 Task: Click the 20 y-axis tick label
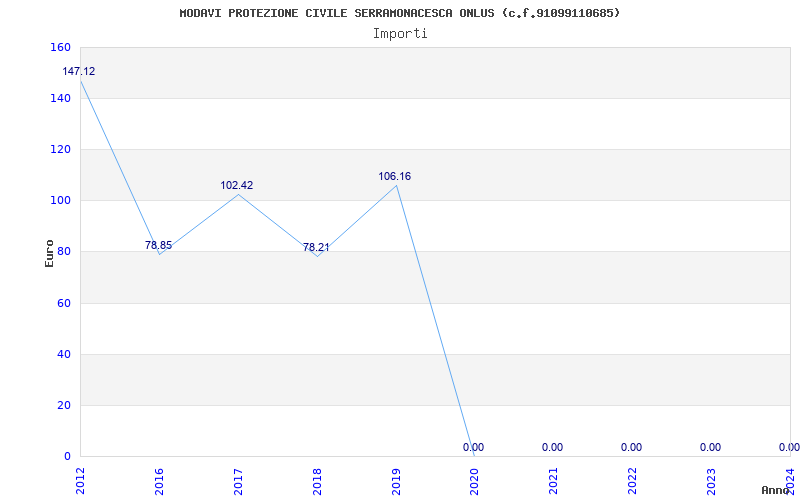(x=63, y=406)
